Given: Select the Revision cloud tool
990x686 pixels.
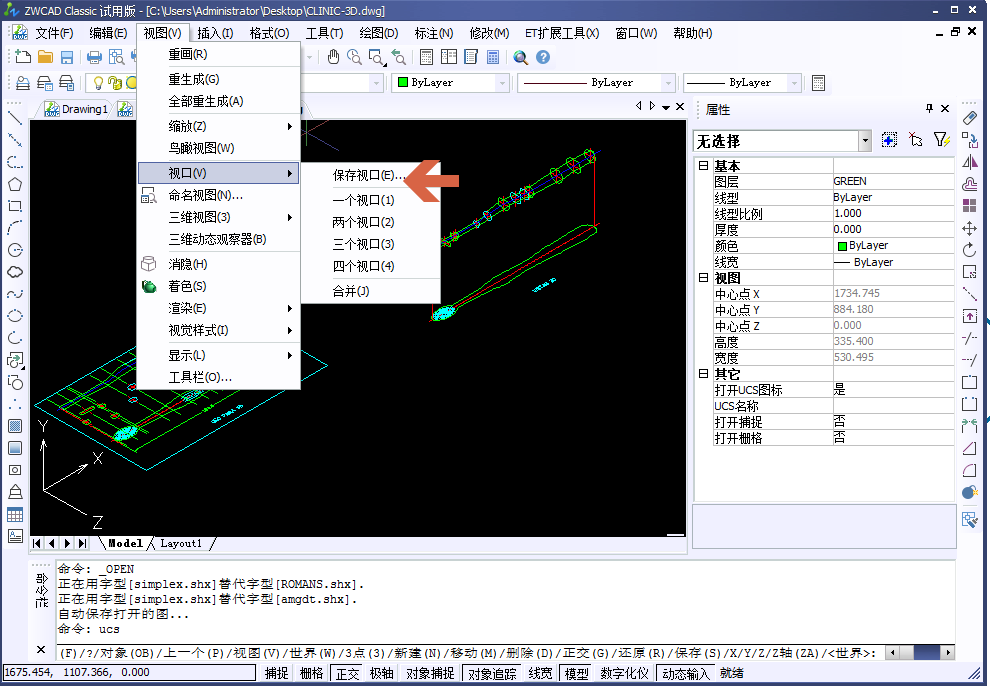Looking at the screenshot, I should (x=15, y=272).
